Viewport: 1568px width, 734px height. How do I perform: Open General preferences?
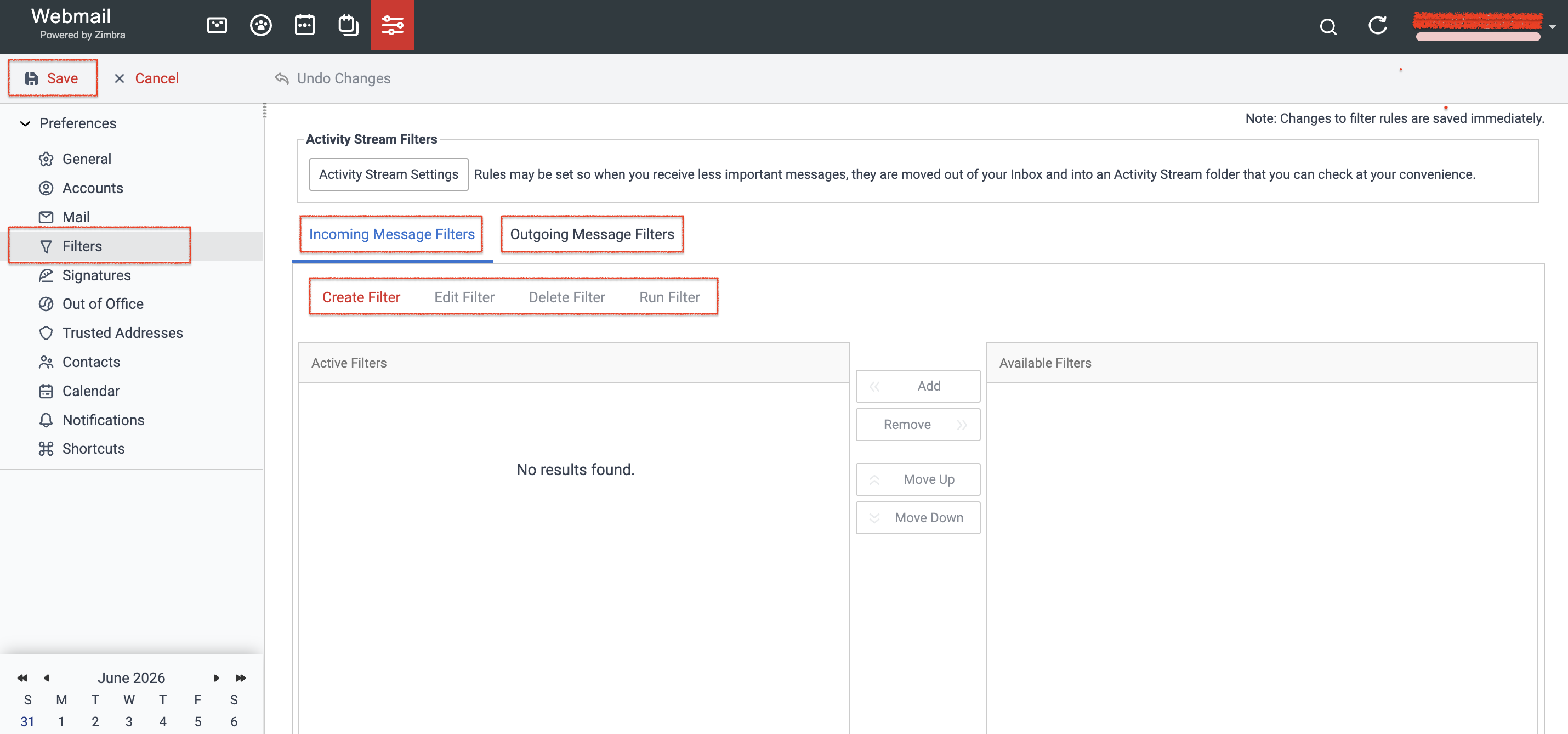pyautogui.click(x=87, y=159)
